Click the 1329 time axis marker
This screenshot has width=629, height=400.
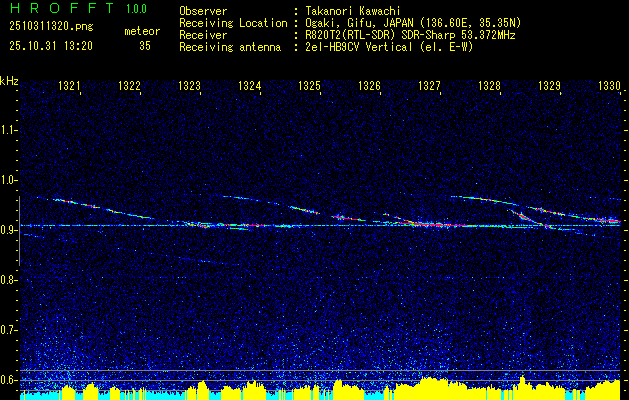[x=550, y=85]
